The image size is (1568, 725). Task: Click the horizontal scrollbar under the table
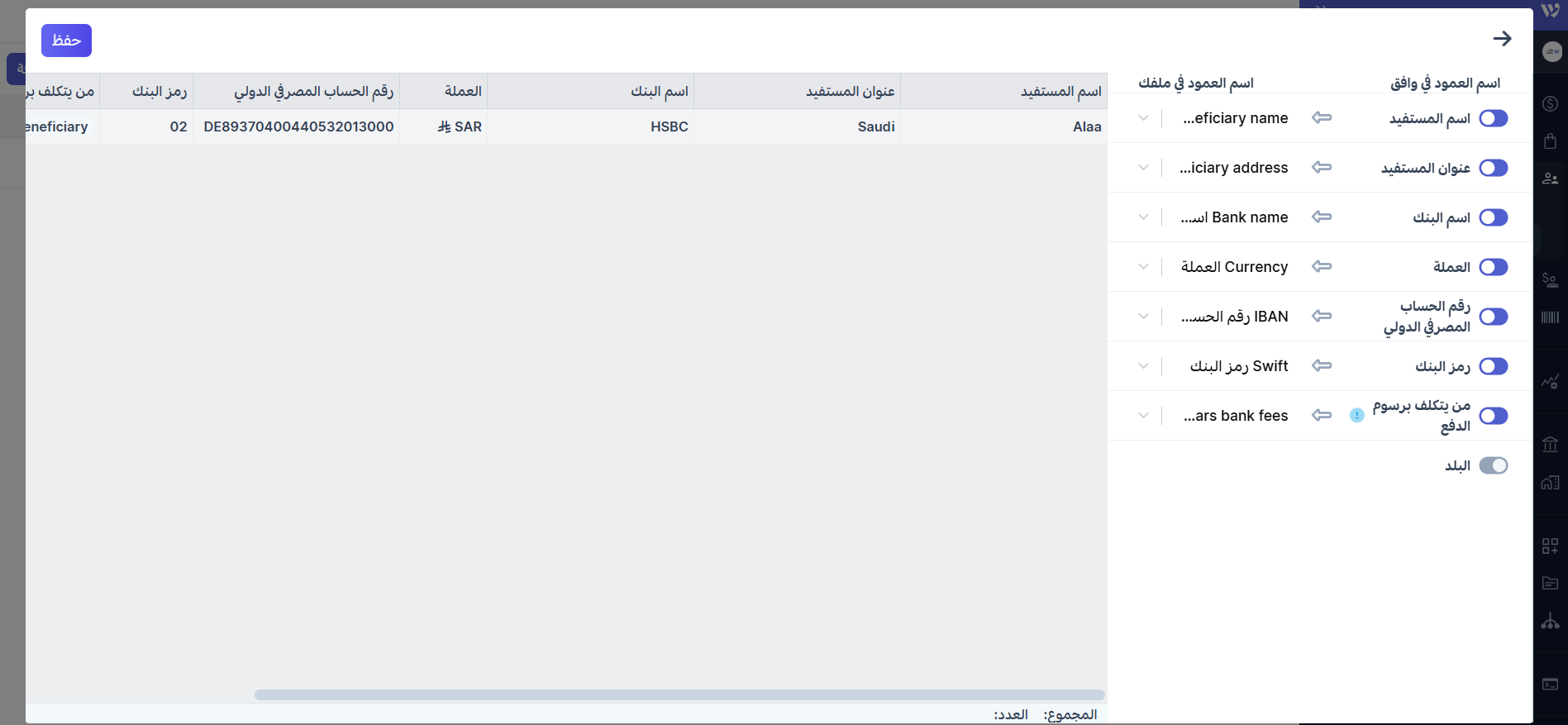679,694
